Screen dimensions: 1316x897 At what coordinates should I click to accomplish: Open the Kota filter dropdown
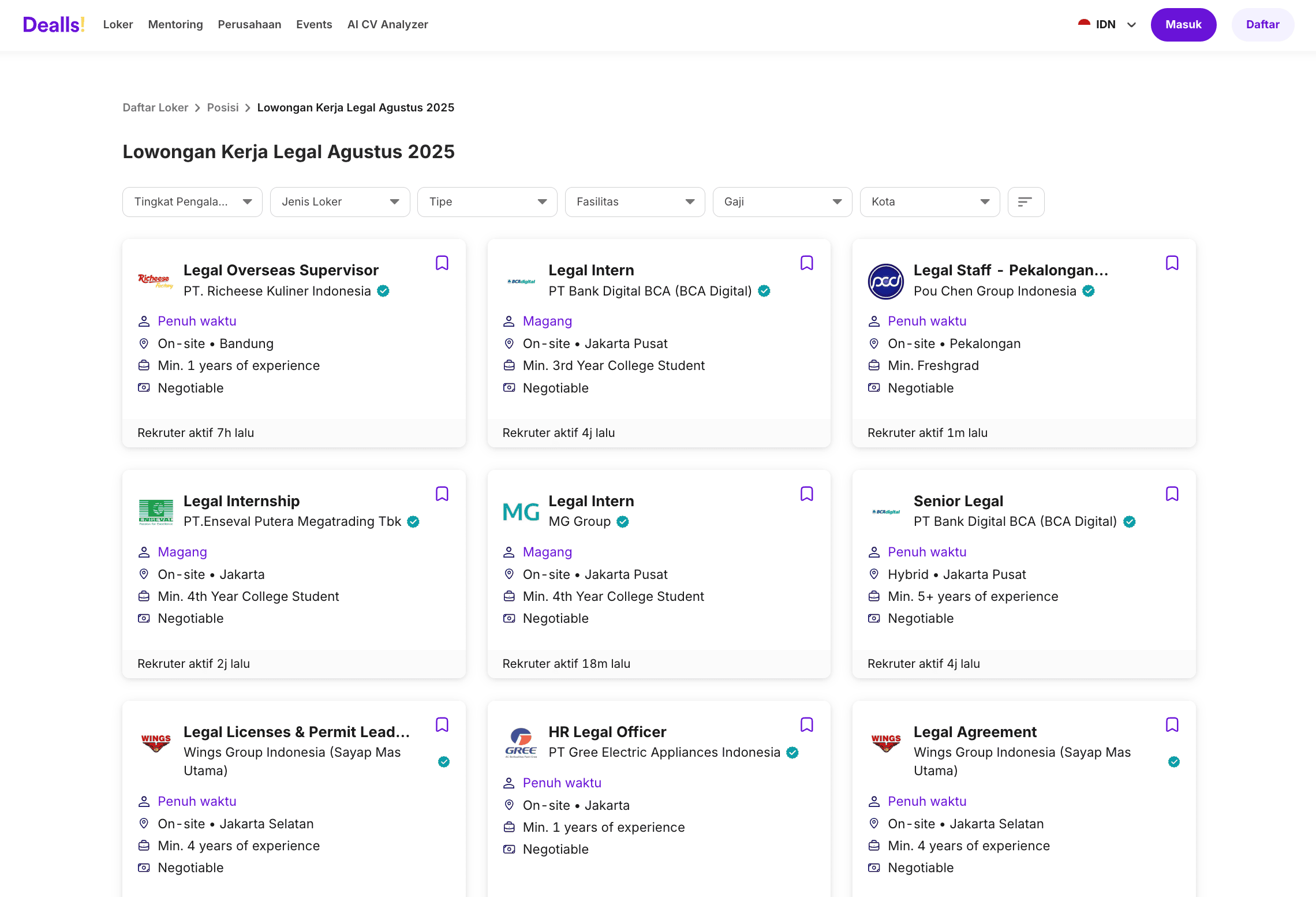(930, 202)
